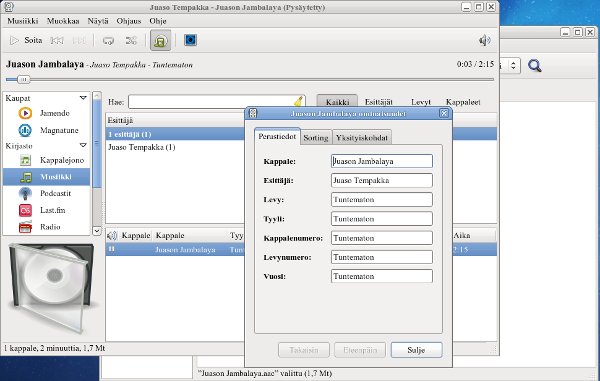Collapse the Kirjasto section arrow

(x=83, y=145)
